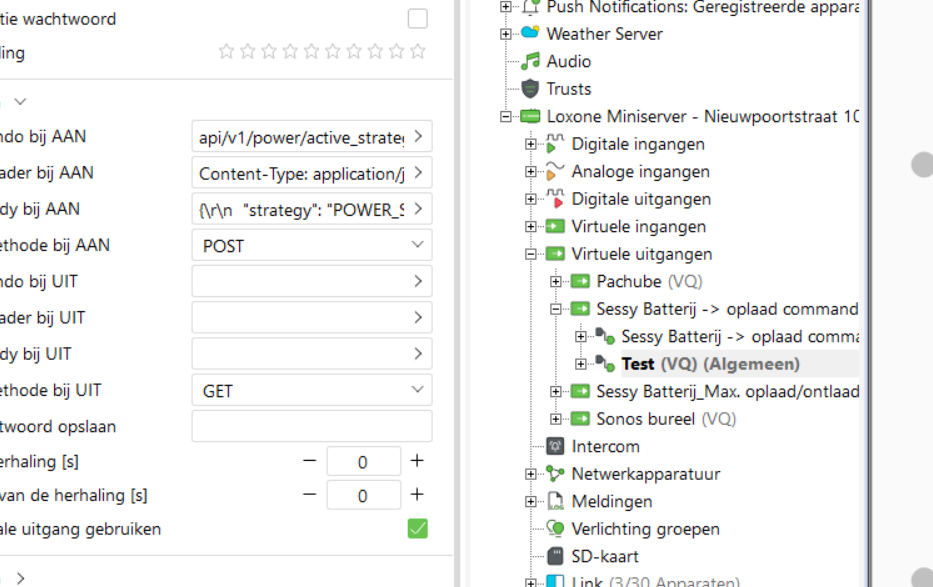Viewport: 933px width, 587px height.
Task: Uncheck the 'uitgang gebruiken' green checkbox
Action: pos(418,528)
